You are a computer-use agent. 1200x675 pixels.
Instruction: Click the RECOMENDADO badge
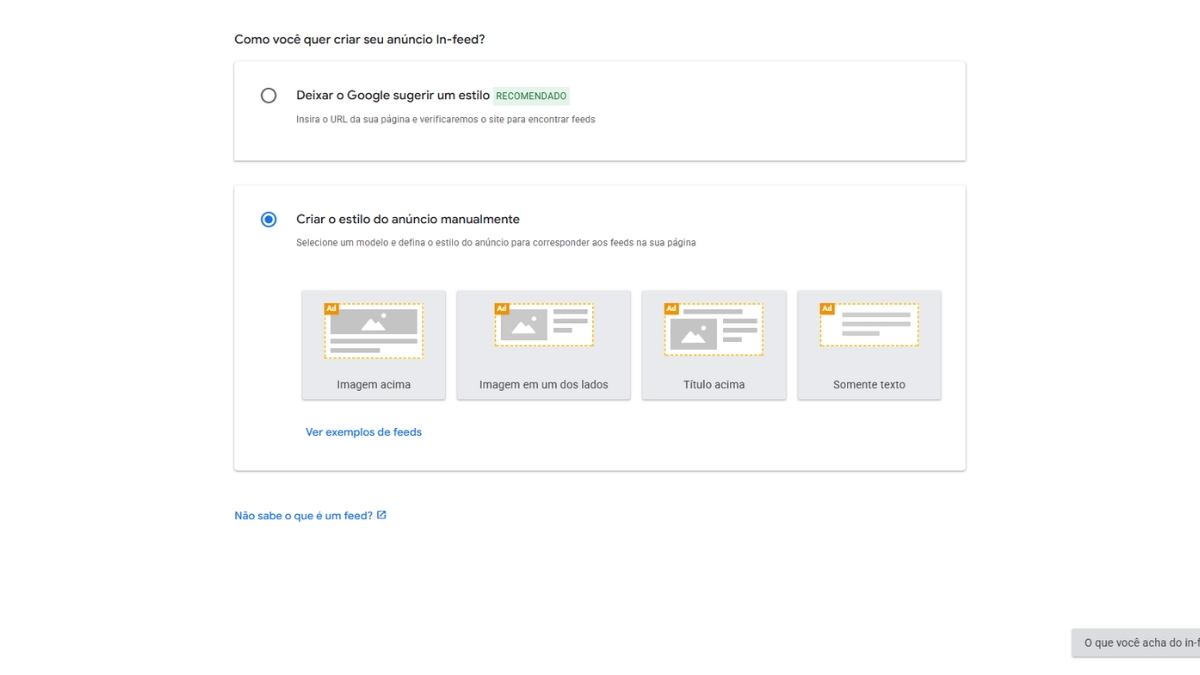[531, 96]
